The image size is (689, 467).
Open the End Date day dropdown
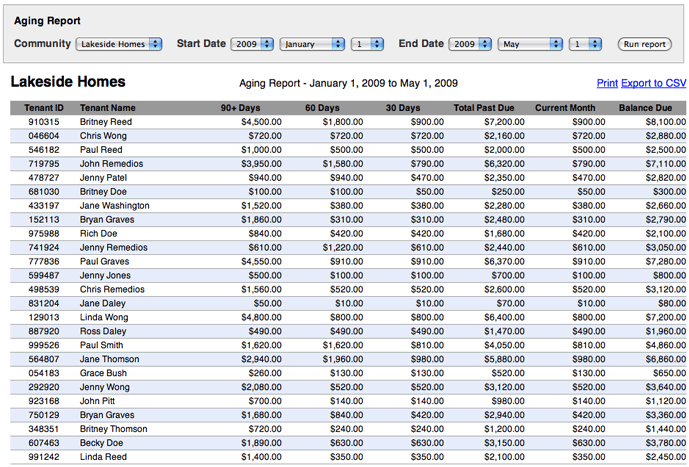tap(585, 44)
